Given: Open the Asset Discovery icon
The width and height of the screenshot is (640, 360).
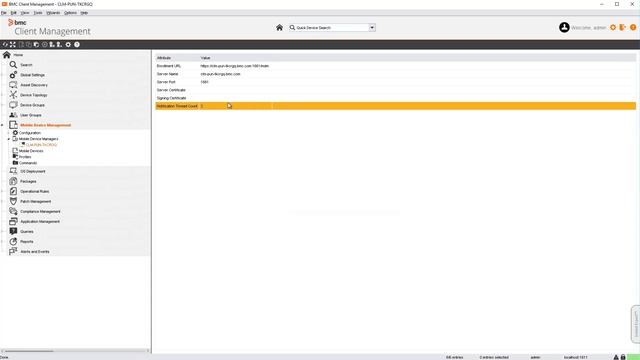Looking at the screenshot, I should pyautogui.click(x=13, y=85).
